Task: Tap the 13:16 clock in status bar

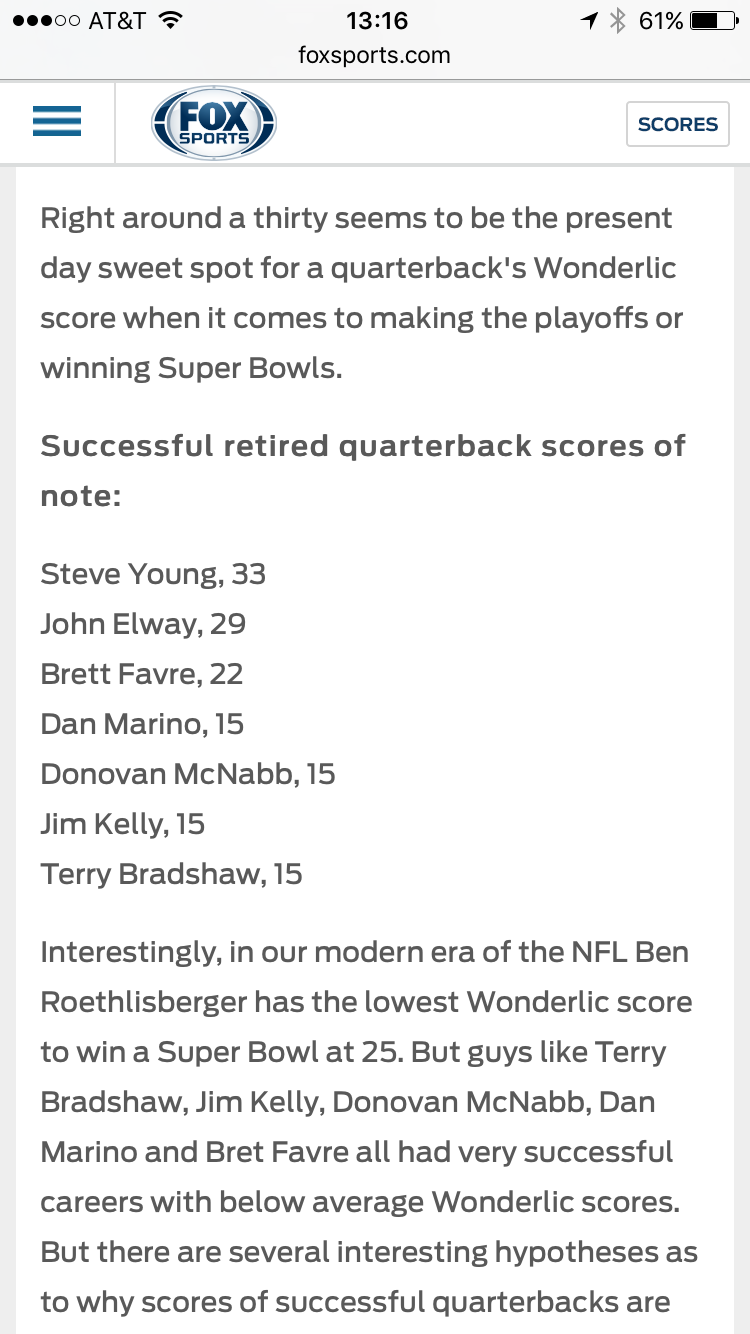Action: pyautogui.click(x=375, y=20)
